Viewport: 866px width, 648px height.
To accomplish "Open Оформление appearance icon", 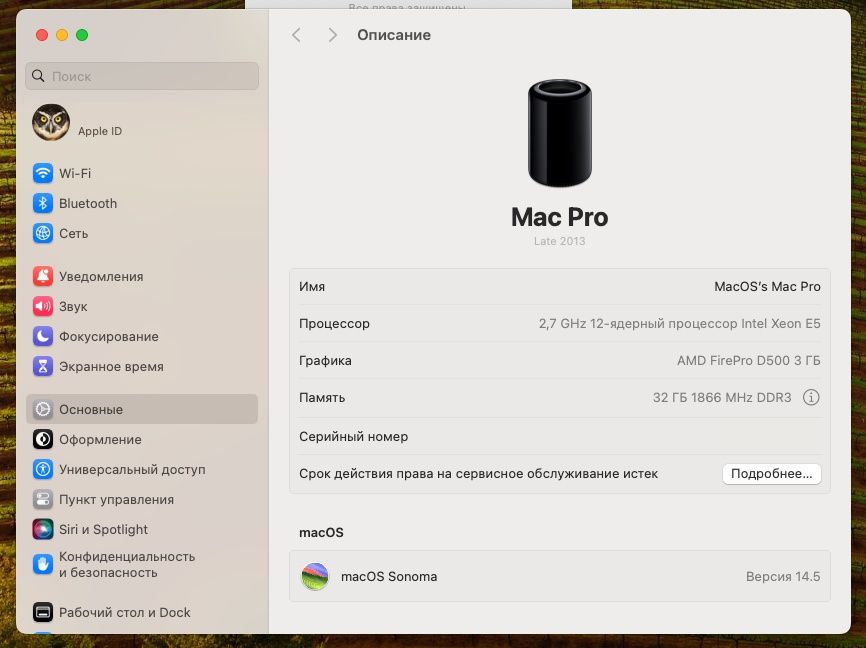I will [43, 439].
